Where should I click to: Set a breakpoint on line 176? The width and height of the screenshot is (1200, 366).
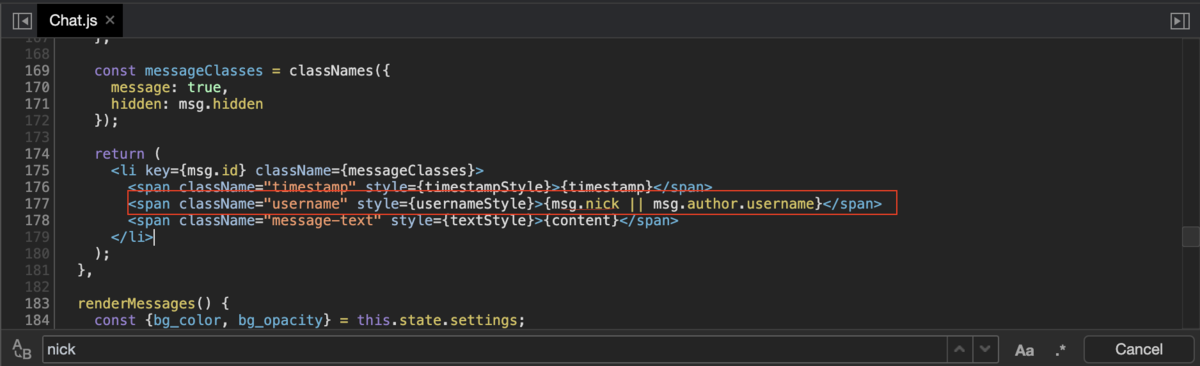[x=36, y=187]
